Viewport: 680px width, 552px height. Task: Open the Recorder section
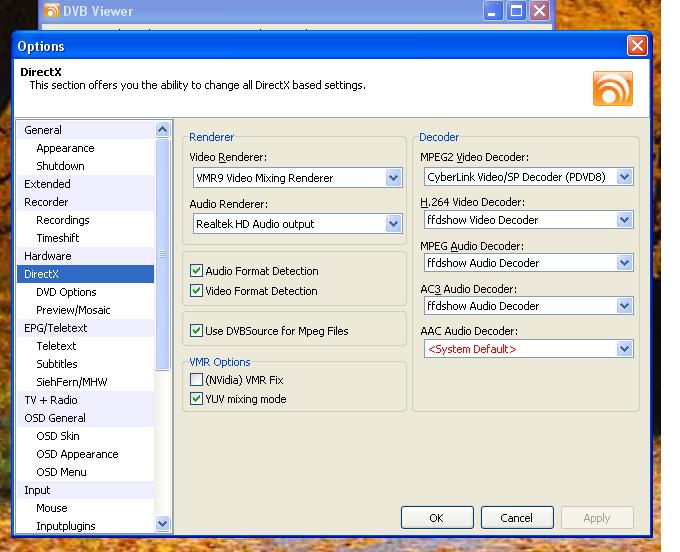pyautogui.click(x=85, y=202)
